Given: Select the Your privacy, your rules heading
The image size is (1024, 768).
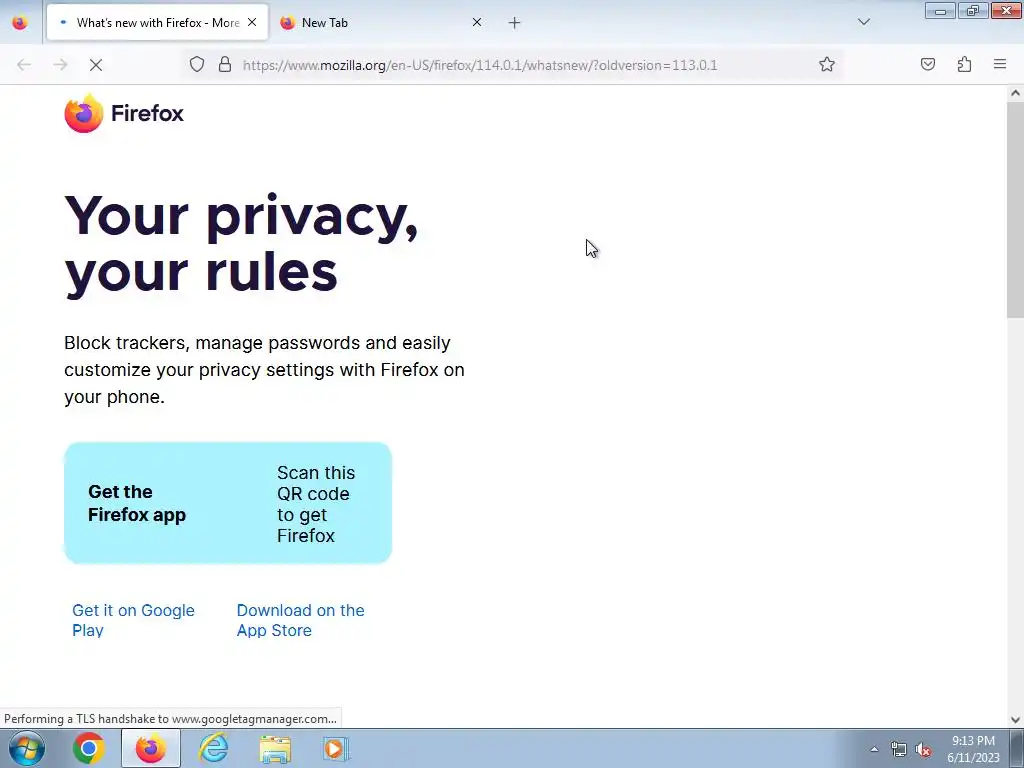Looking at the screenshot, I should point(241,244).
